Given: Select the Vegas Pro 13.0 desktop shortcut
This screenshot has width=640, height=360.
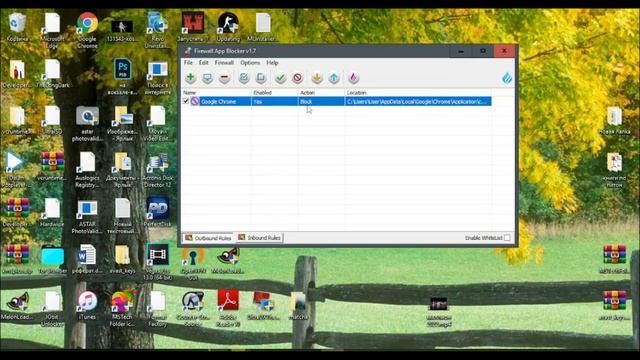Looking at the screenshot, I should [158, 262].
